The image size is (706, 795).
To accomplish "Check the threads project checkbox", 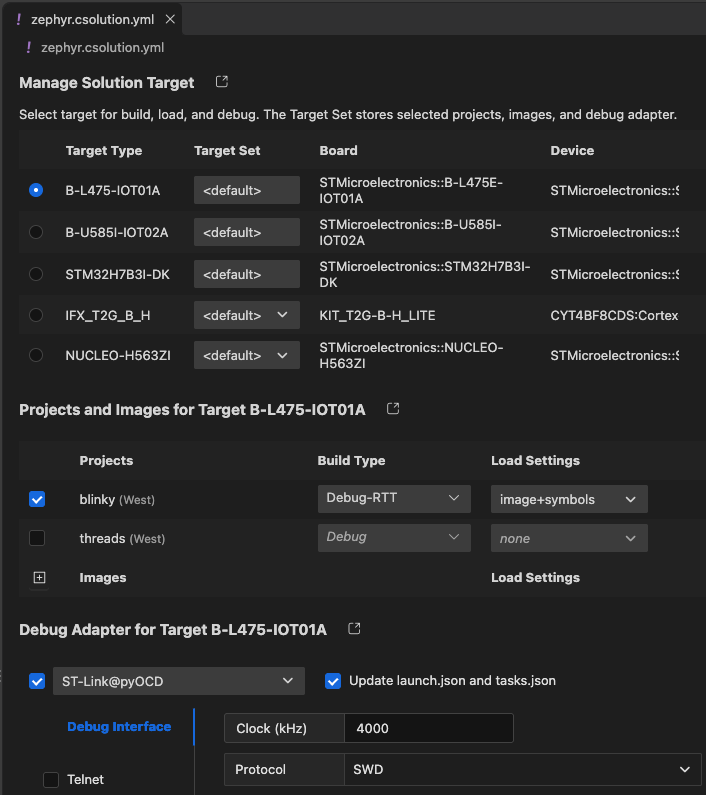I will click(x=37, y=538).
